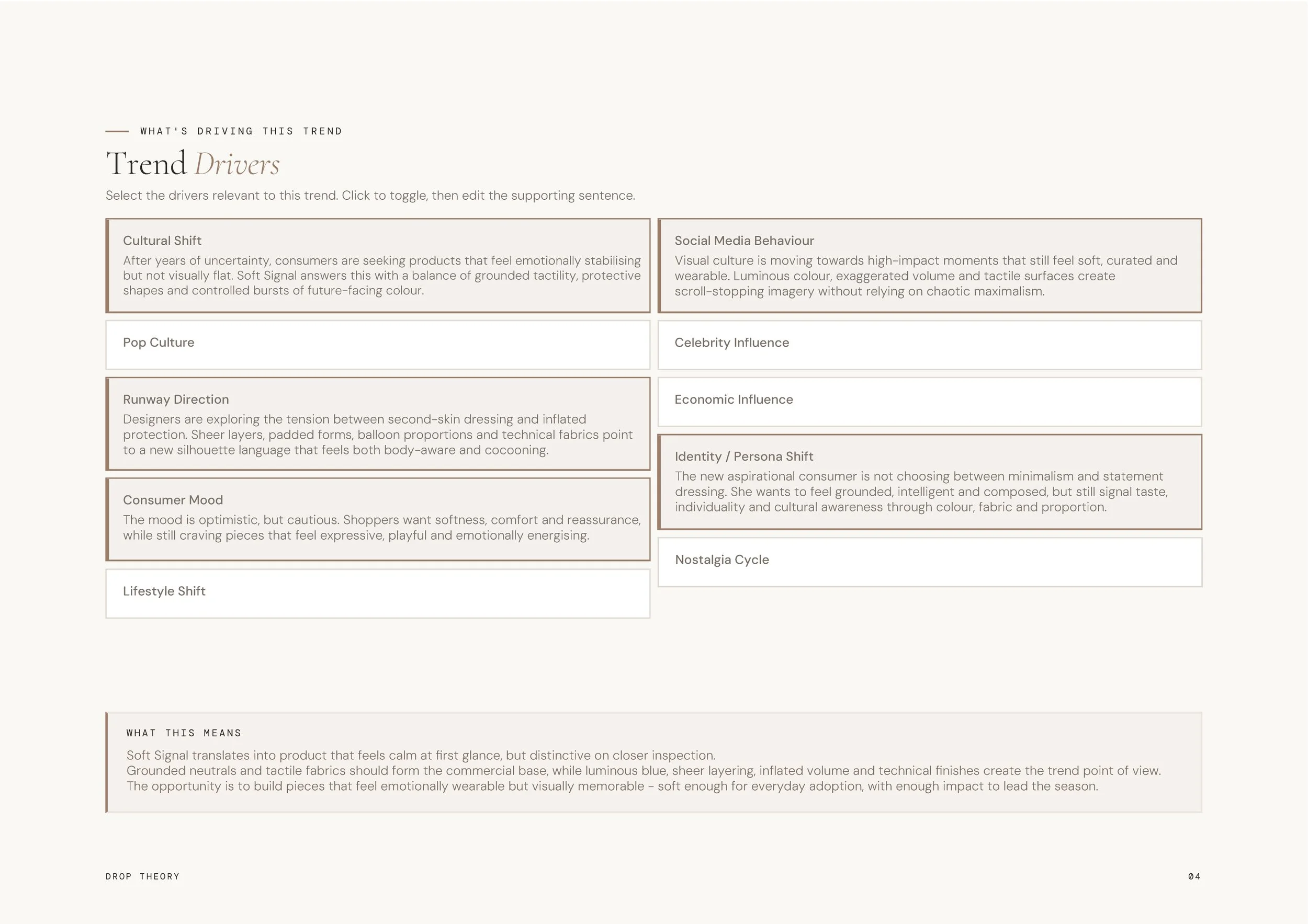Edit the Identity / Persona Shift description
The image size is (1308, 924).
click(921, 492)
